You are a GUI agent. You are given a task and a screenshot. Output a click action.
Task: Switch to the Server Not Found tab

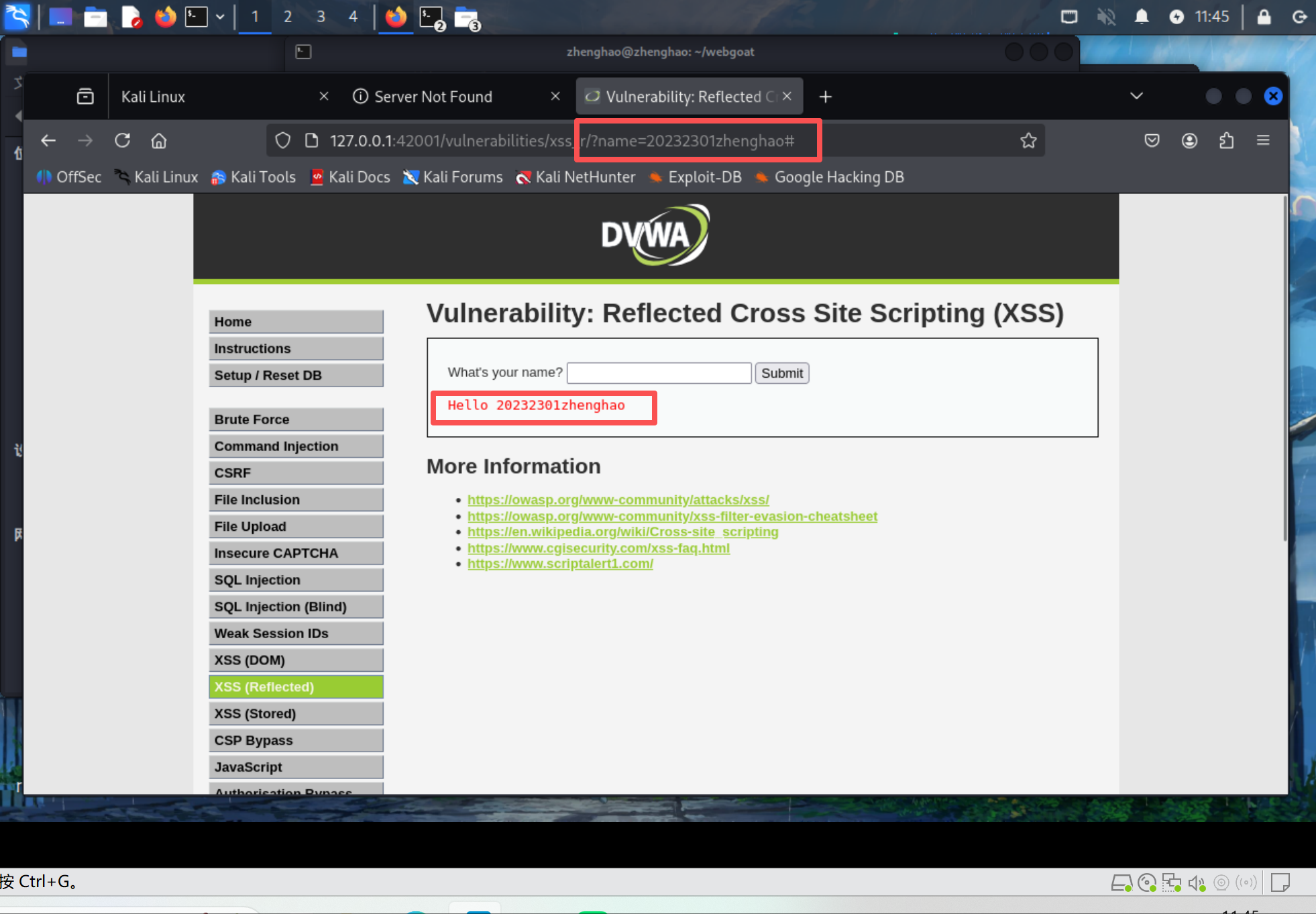433,97
